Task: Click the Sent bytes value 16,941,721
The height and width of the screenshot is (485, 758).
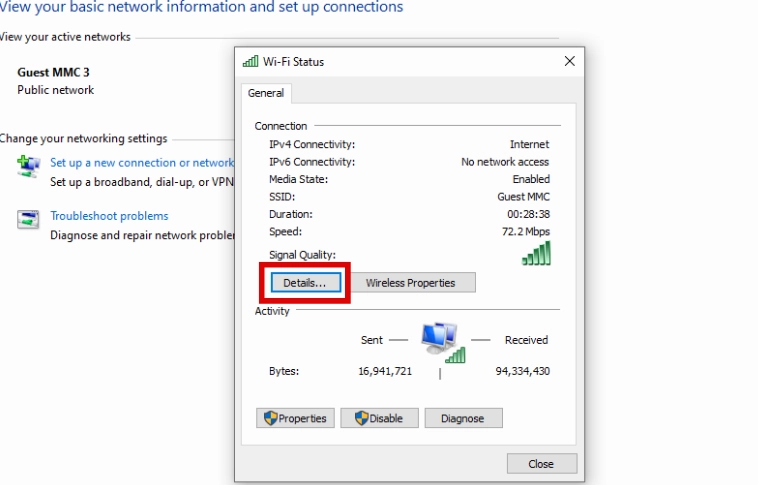Action: tap(385, 371)
